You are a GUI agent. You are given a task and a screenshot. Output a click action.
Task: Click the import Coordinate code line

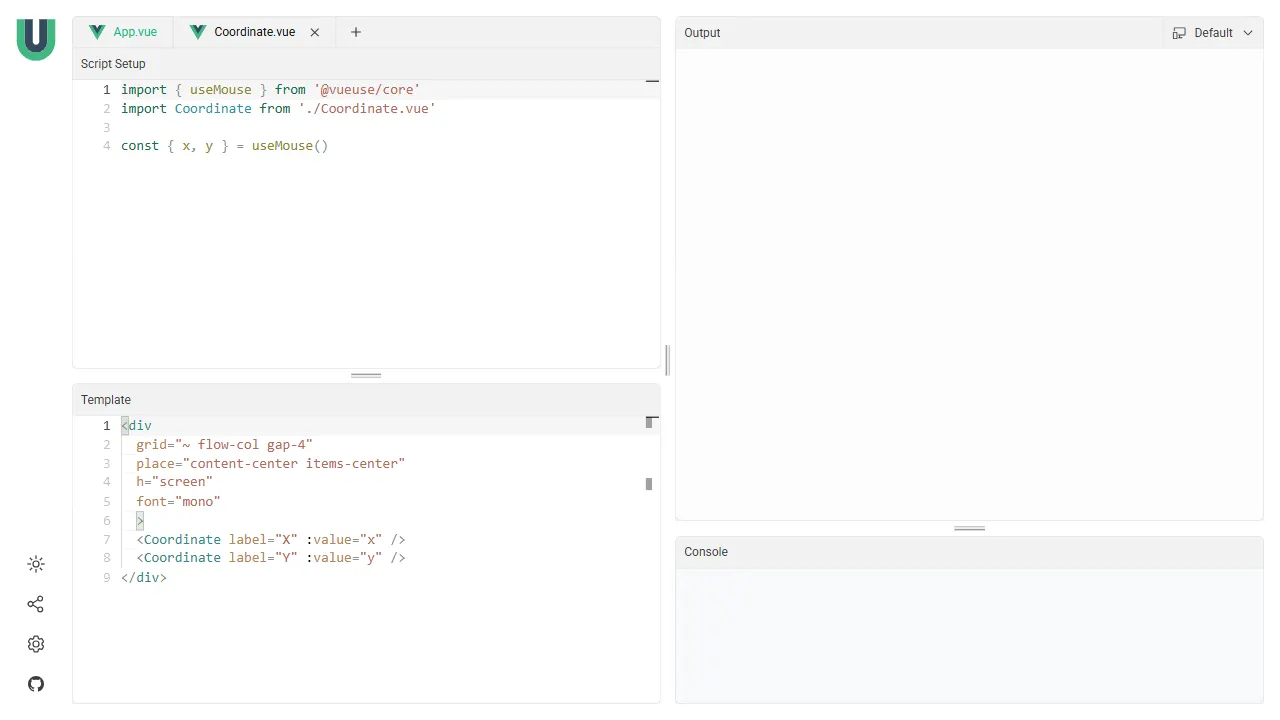click(278, 108)
